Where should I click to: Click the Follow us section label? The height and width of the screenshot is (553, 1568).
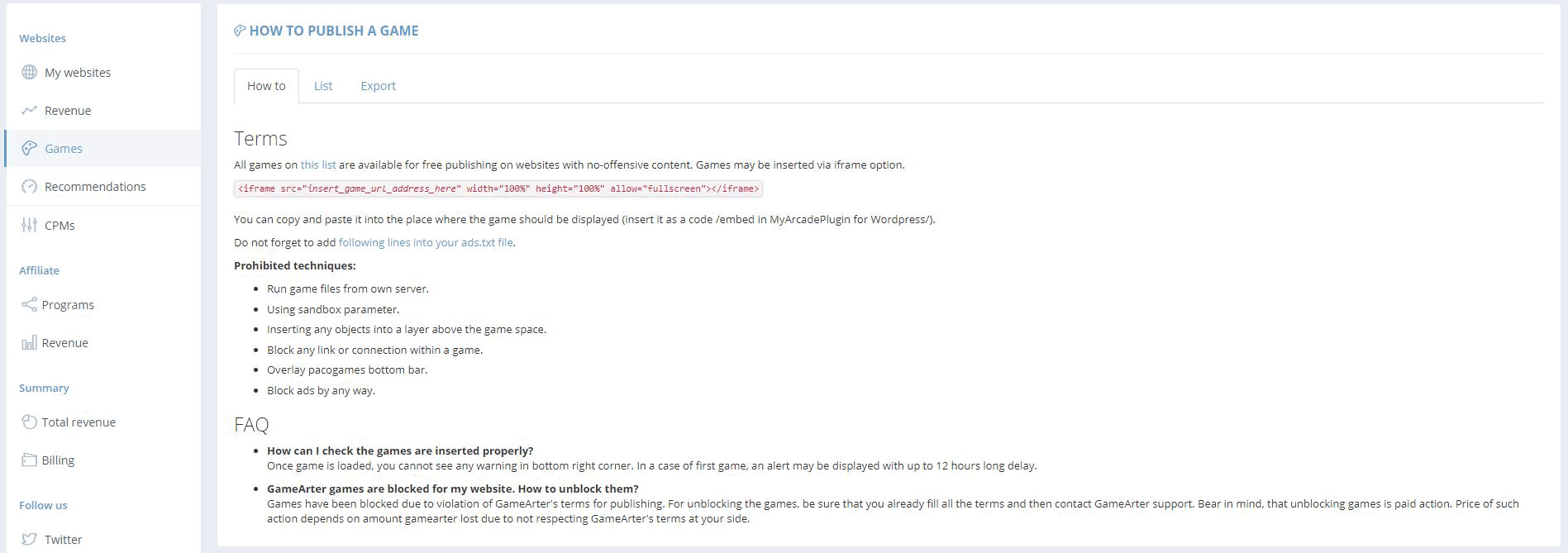coord(43,505)
